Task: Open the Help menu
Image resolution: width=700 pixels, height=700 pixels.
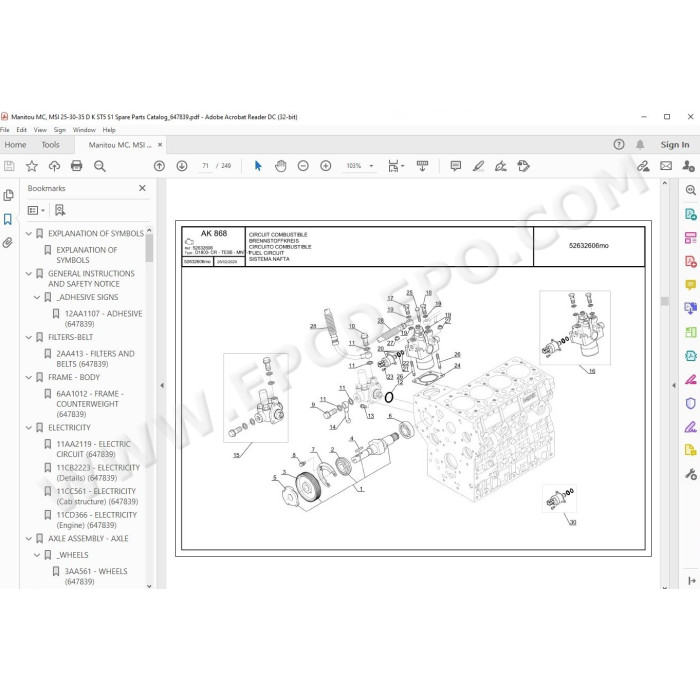Action: tap(109, 130)
